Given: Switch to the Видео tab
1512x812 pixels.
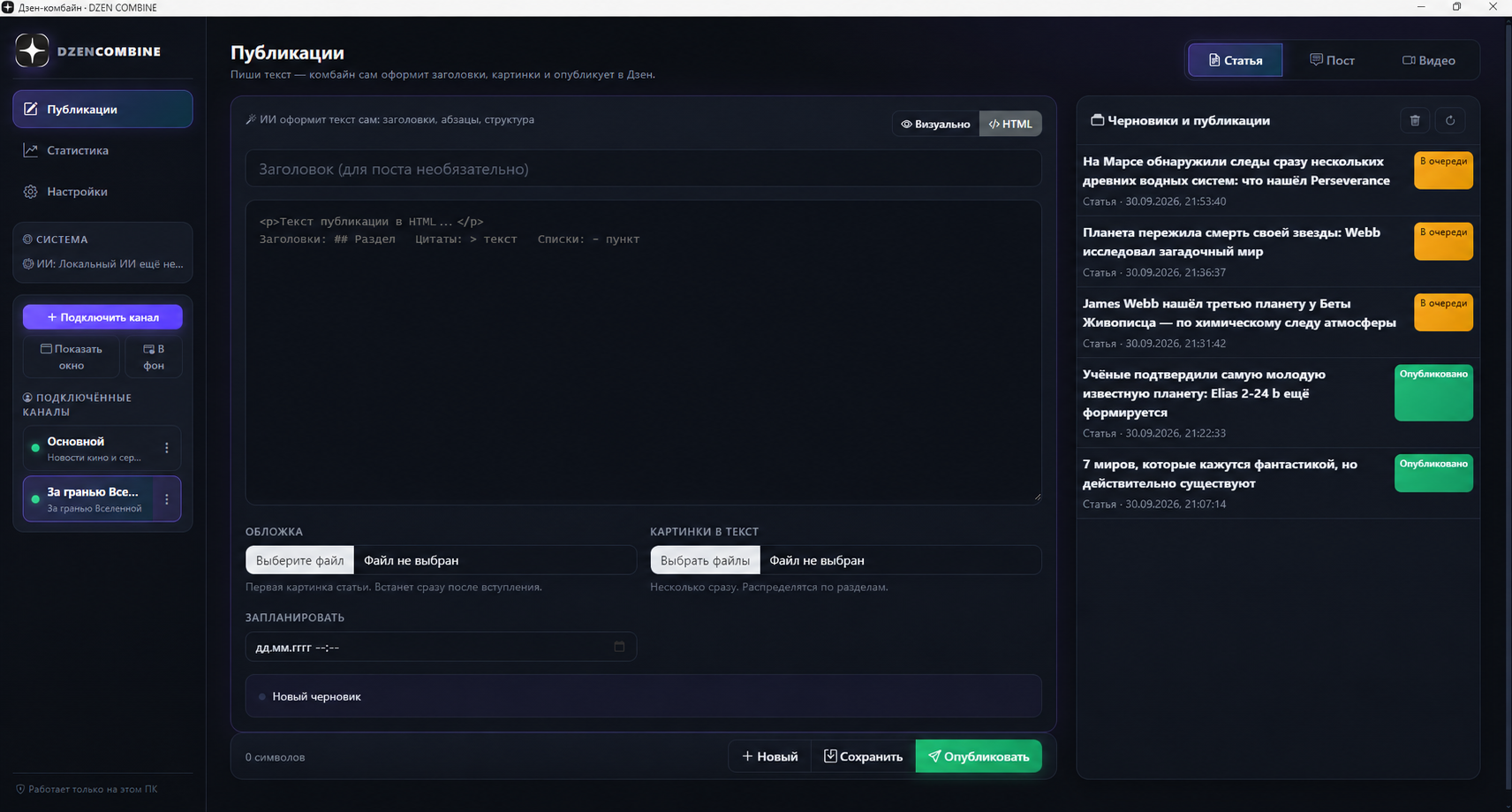Looking at the screenshot, I should pyautogui.click(x=1428, y=60).
